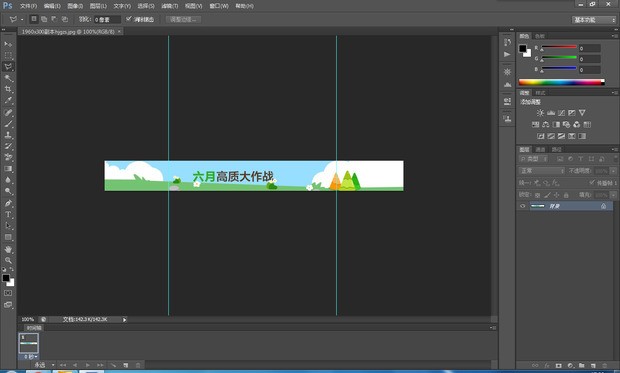
Task: Change screen mode icon at toolbox bottom
Action: [x=8, y=305]
